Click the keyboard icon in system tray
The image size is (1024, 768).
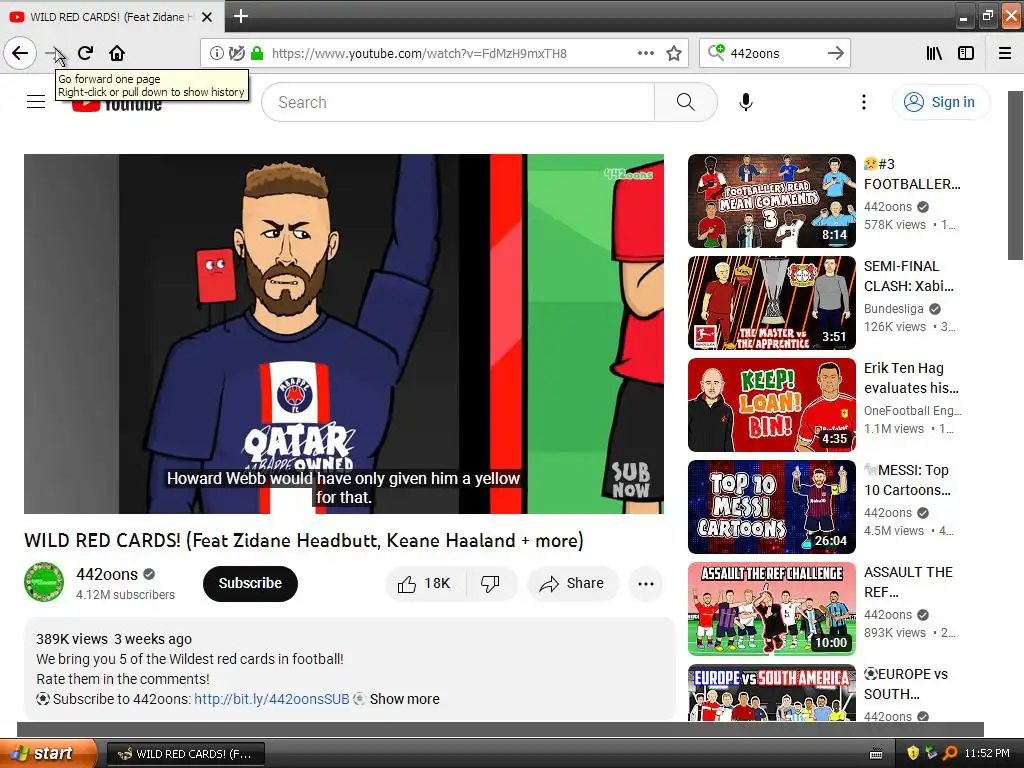876,754
